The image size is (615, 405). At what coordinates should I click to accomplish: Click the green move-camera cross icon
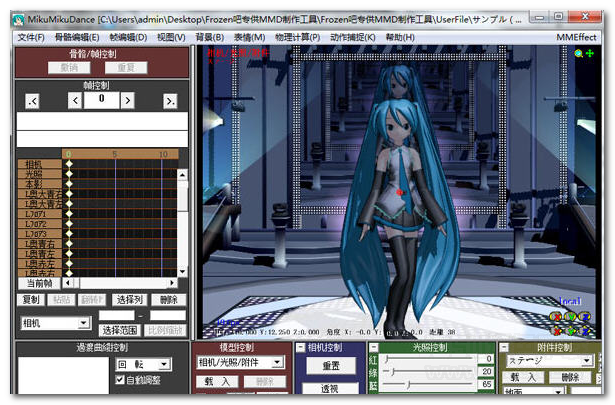tap(590, 53)
